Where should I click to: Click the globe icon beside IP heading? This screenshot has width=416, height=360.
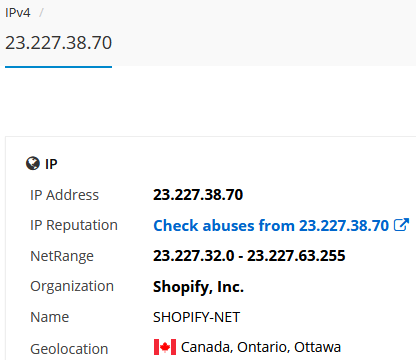point(33,163)
